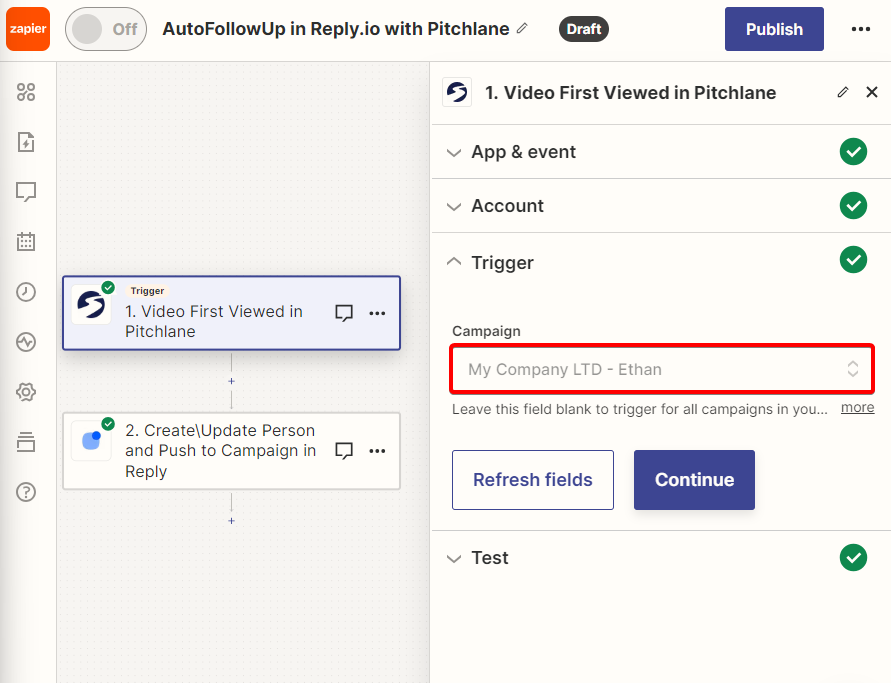This screenshot has width=891, height=683.
Task: Open the history clock icon in sidebar
Action: click(x=26, y=292)
